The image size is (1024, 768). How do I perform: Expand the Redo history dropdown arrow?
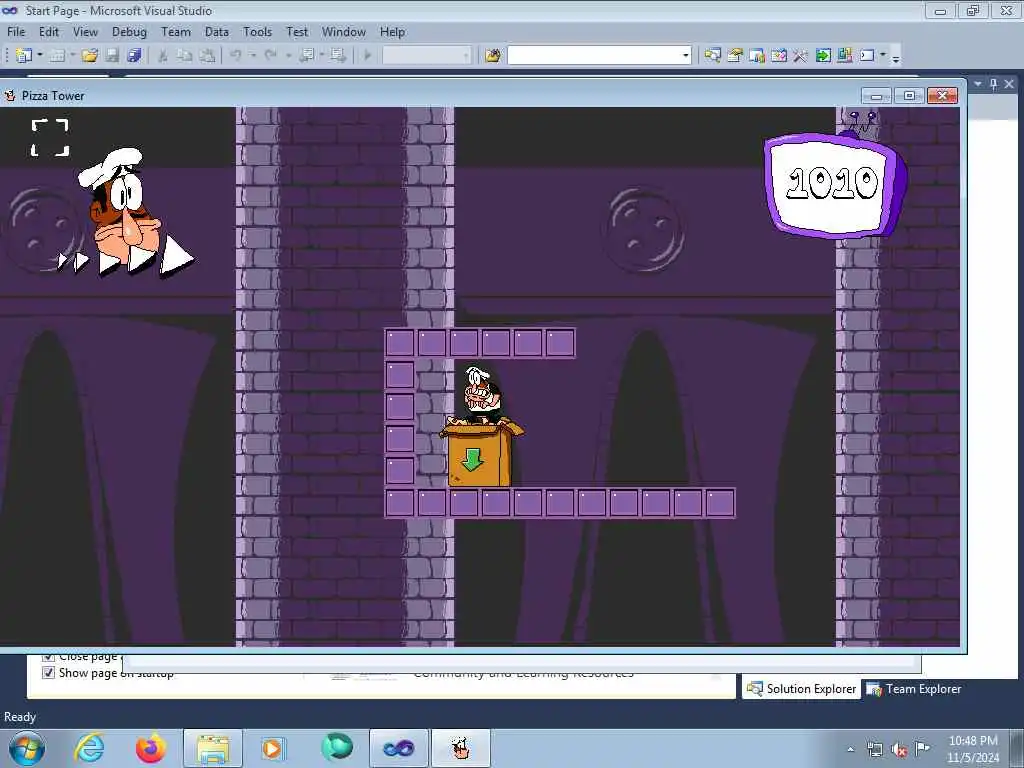[x=288, y=56]
